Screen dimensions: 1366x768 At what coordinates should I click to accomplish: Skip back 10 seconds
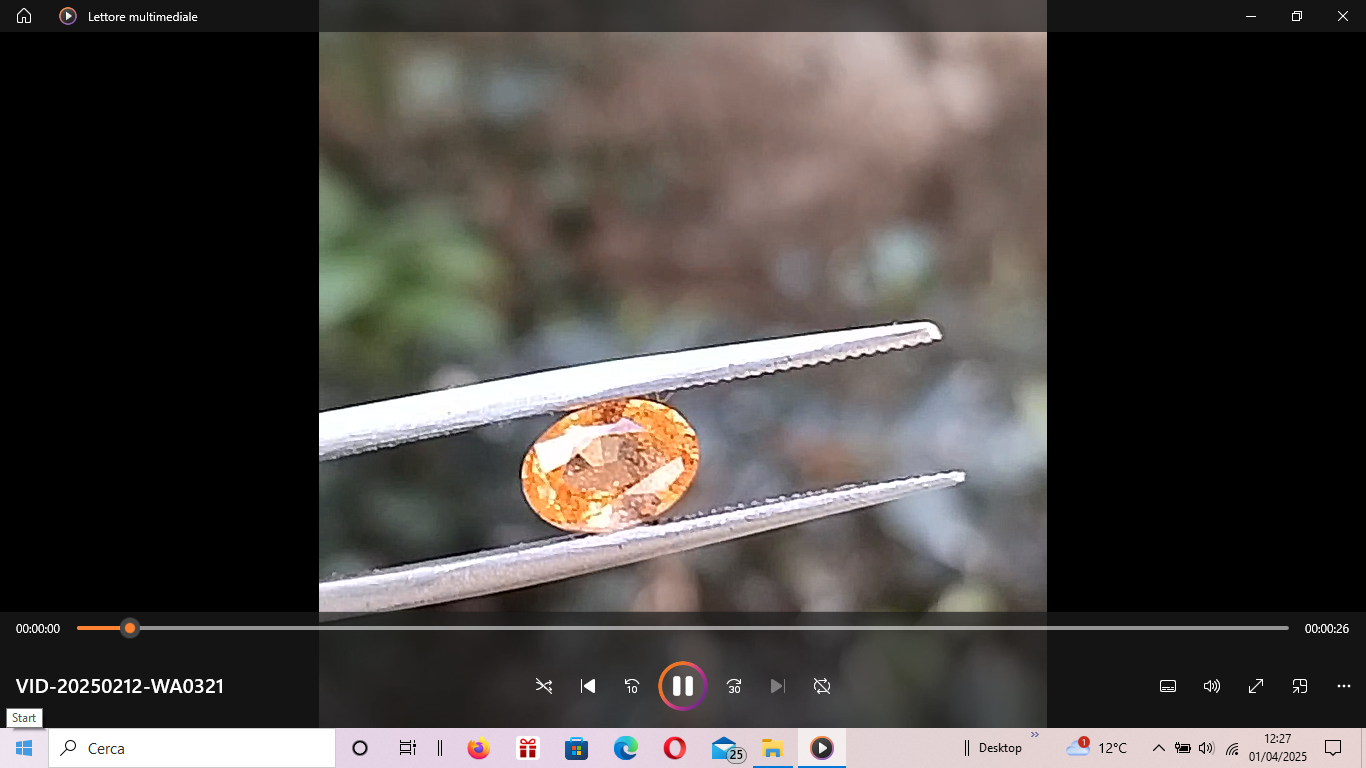coord(632,686)
